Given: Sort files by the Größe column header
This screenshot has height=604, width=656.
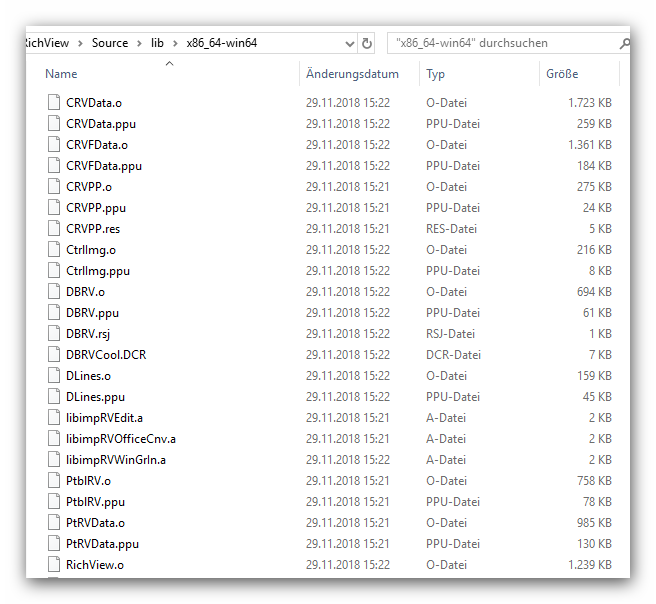Looking at the screenshot, I should [562, 74].
